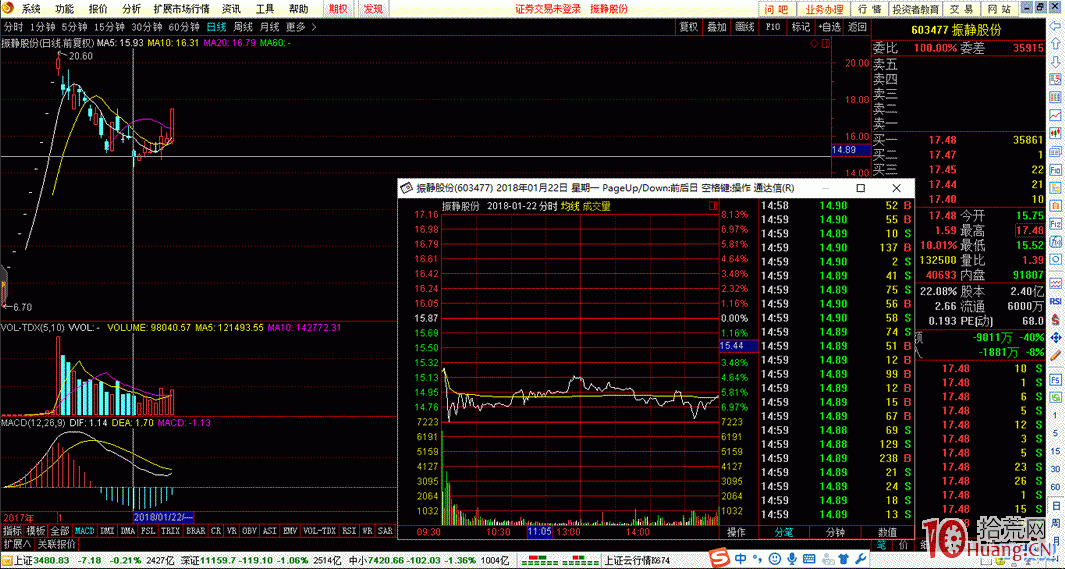Screen dimensions: 1065x569
Task: Click 操作 in the intraday popup
Action: click(x=736, y=532)
